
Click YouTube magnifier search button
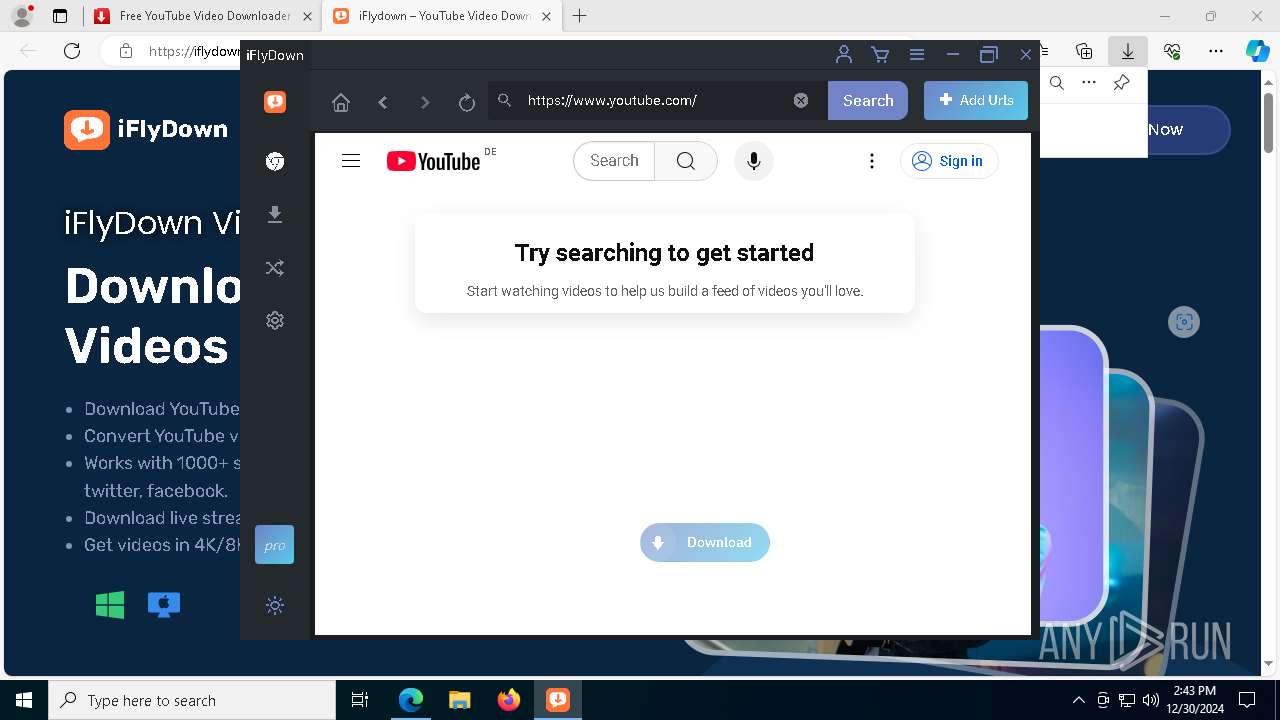tap(686, 161)
